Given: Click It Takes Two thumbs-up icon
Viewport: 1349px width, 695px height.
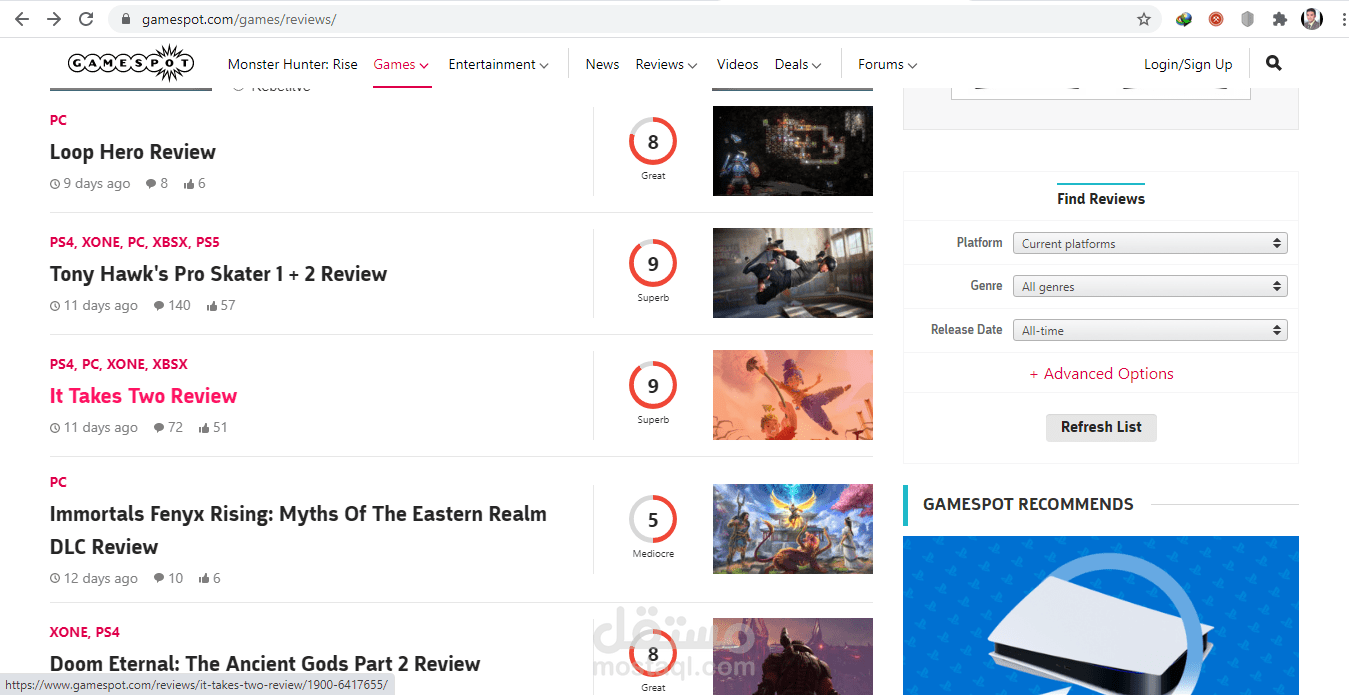Looking at the screenshot, I should 204,428.
